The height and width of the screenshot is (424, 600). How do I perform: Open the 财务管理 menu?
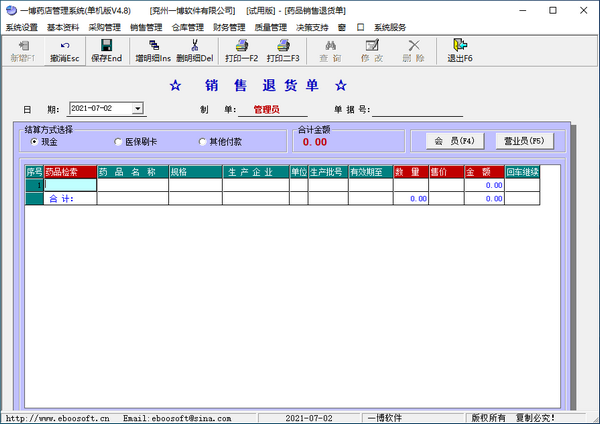(x=229, y=27)
